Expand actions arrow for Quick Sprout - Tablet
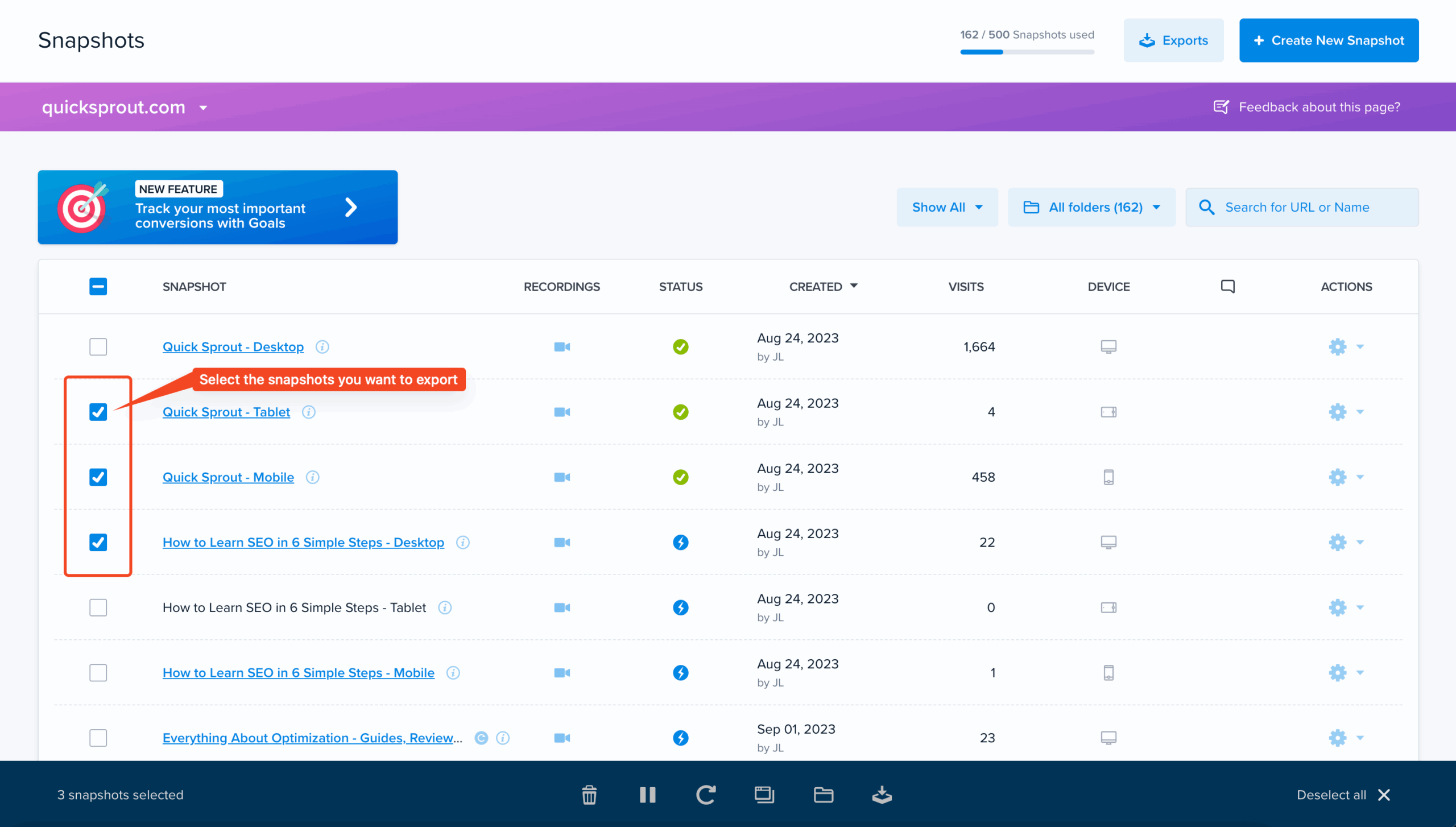The width and height of the screenshot is (1456, 827). (1360, 412)
